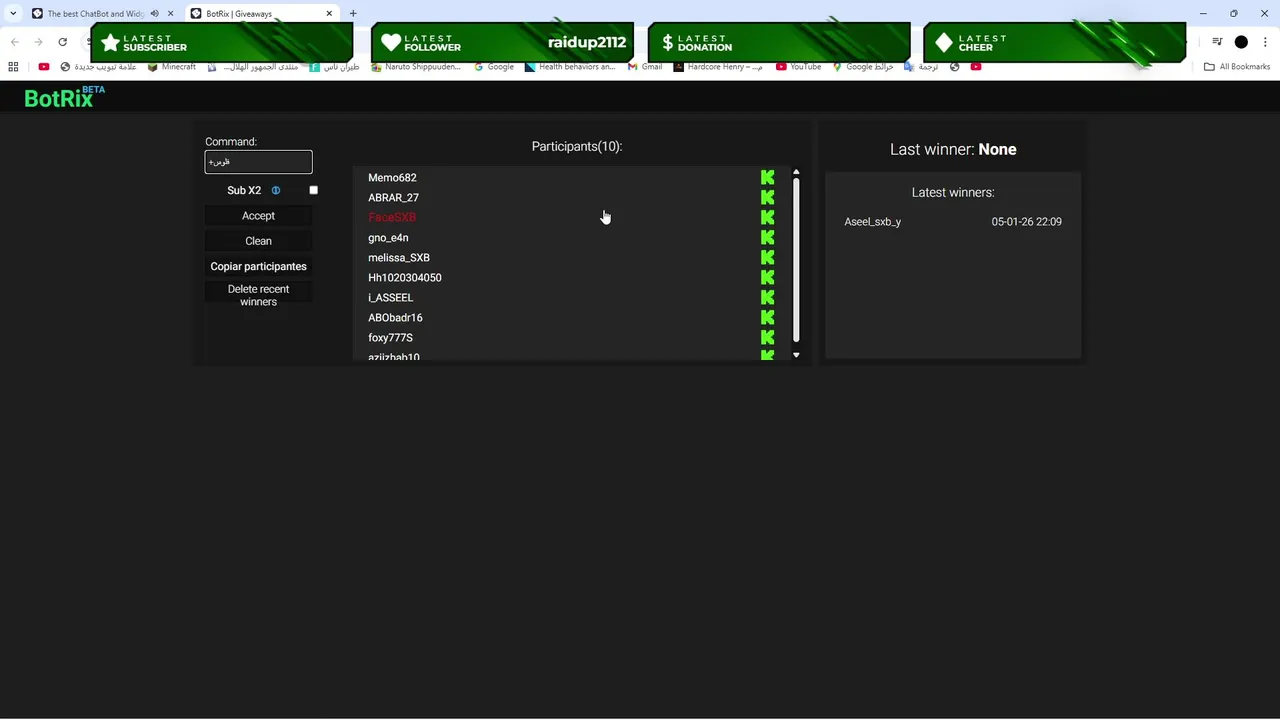
Task: Click latest winner Aseel_sxb_y
Action: coord(873,222)
